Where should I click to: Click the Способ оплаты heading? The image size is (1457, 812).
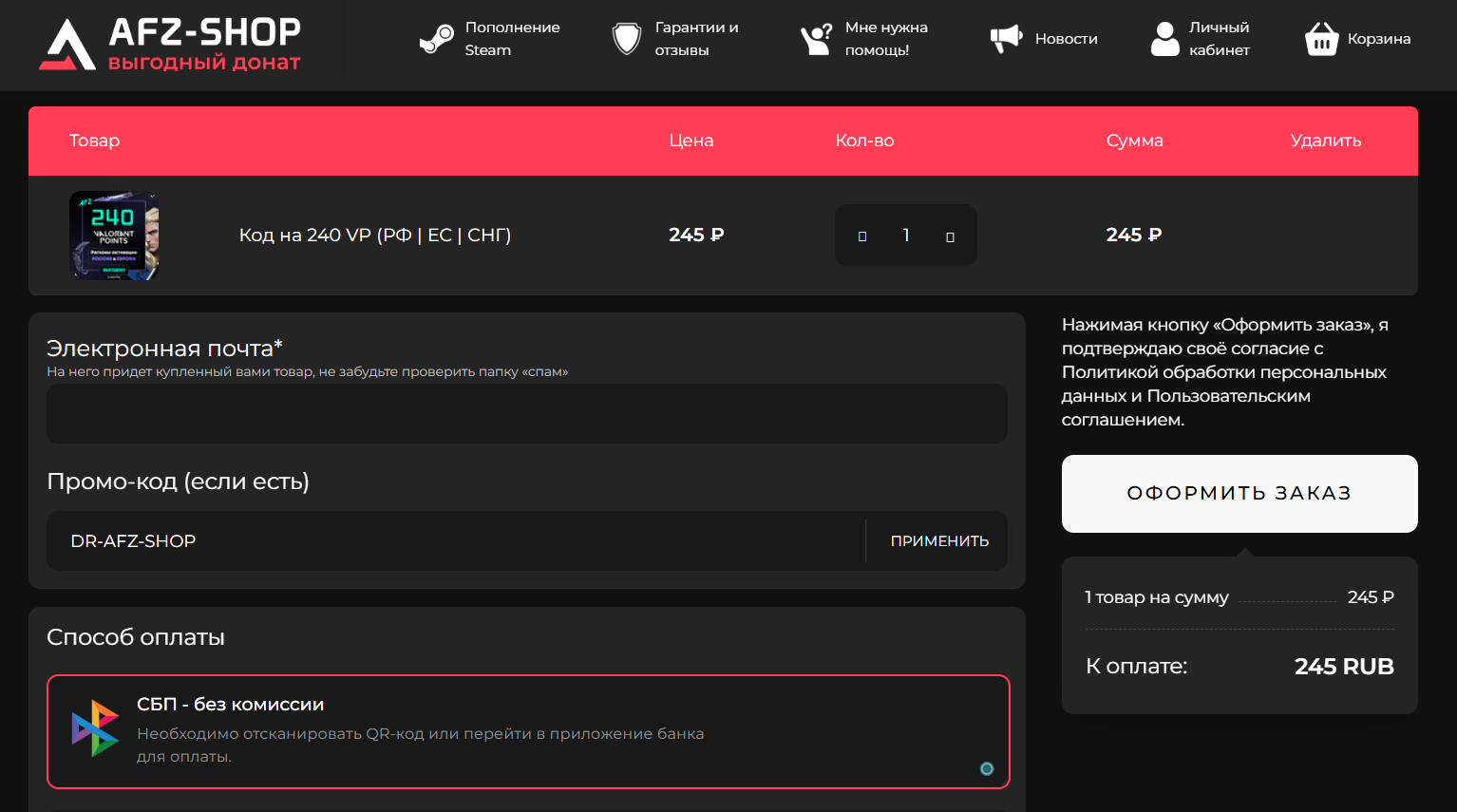coord(136,637)
